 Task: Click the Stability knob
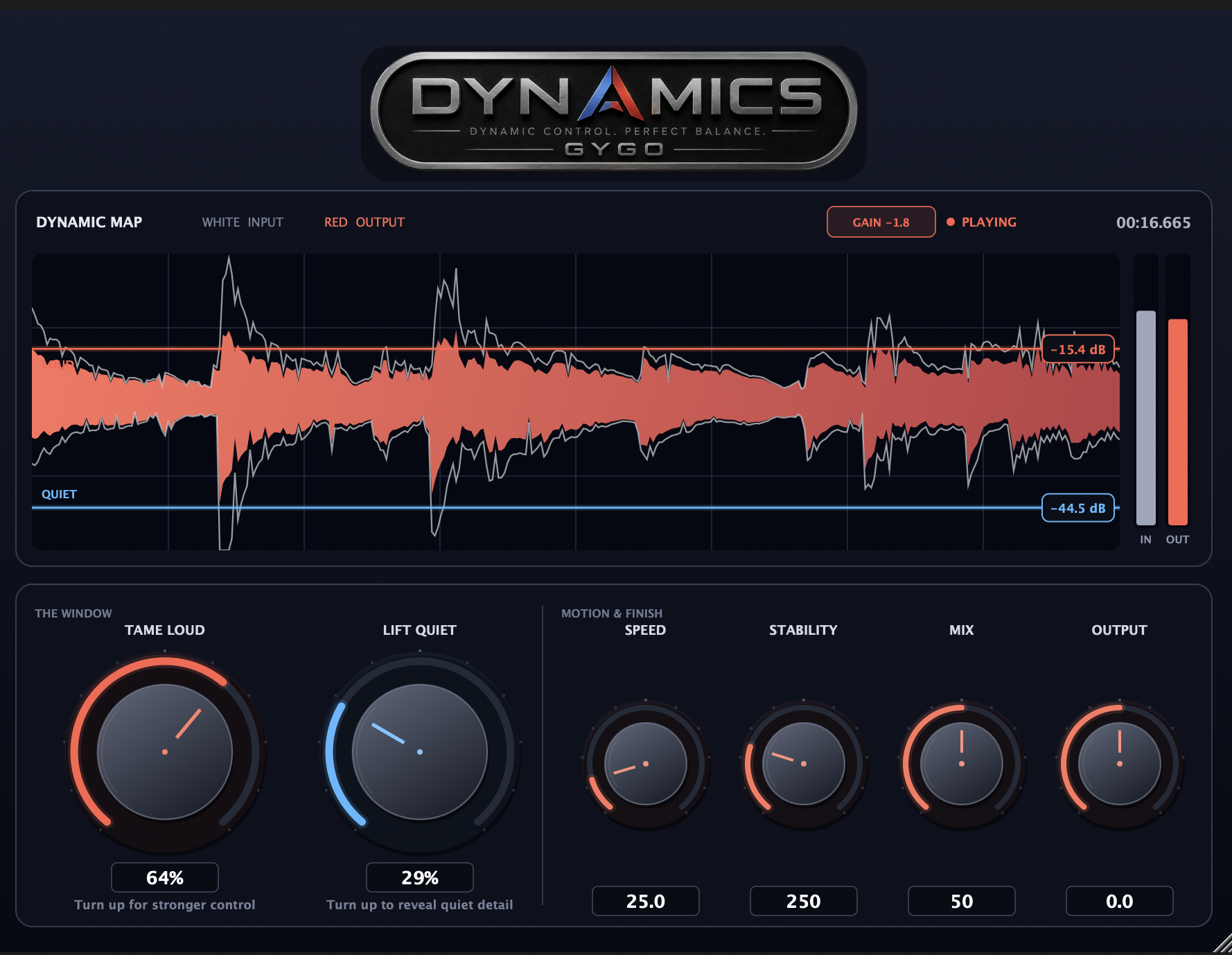pos(804,764)
